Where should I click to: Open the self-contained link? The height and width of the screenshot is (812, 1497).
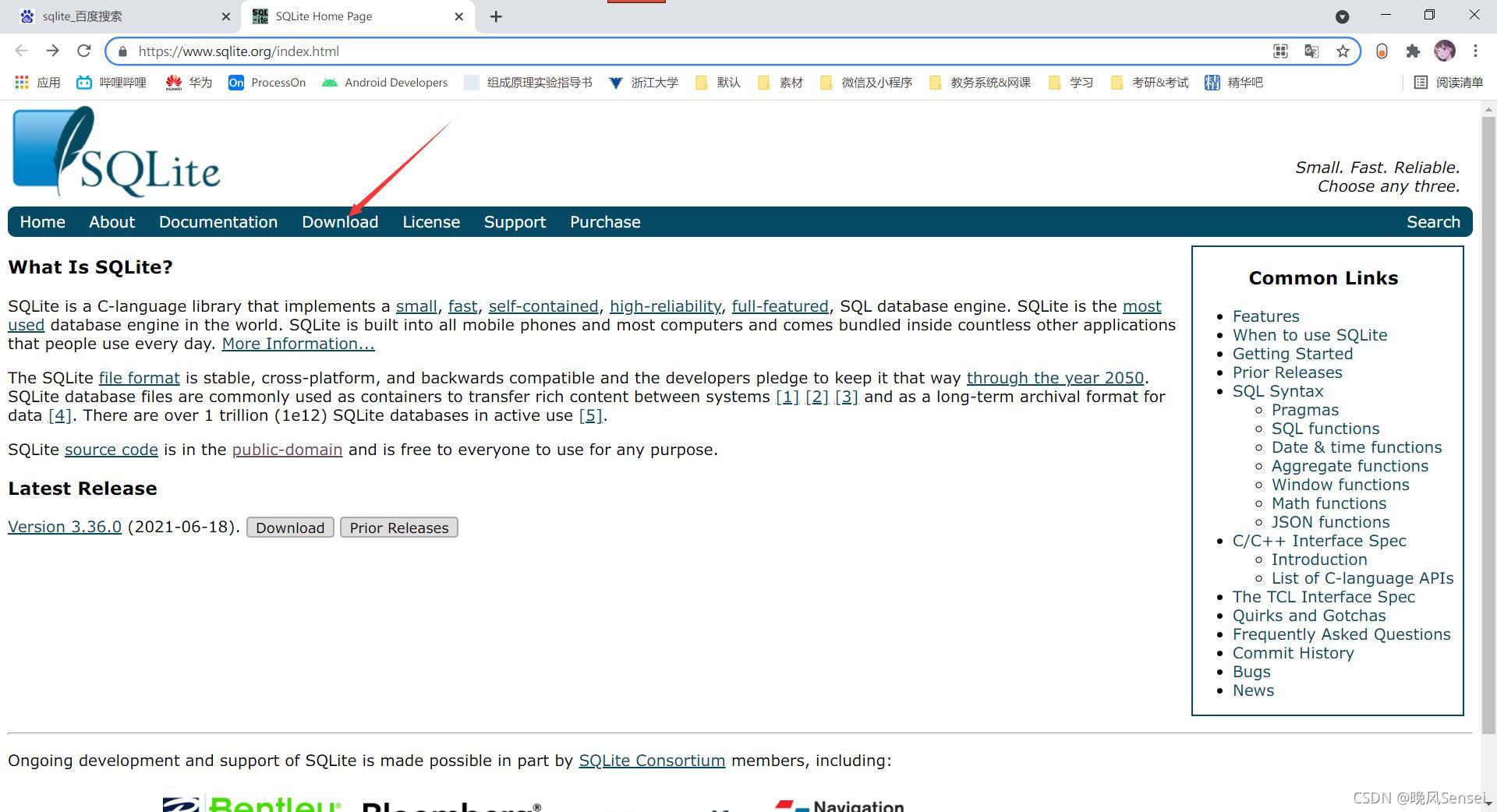click(543, 306)
